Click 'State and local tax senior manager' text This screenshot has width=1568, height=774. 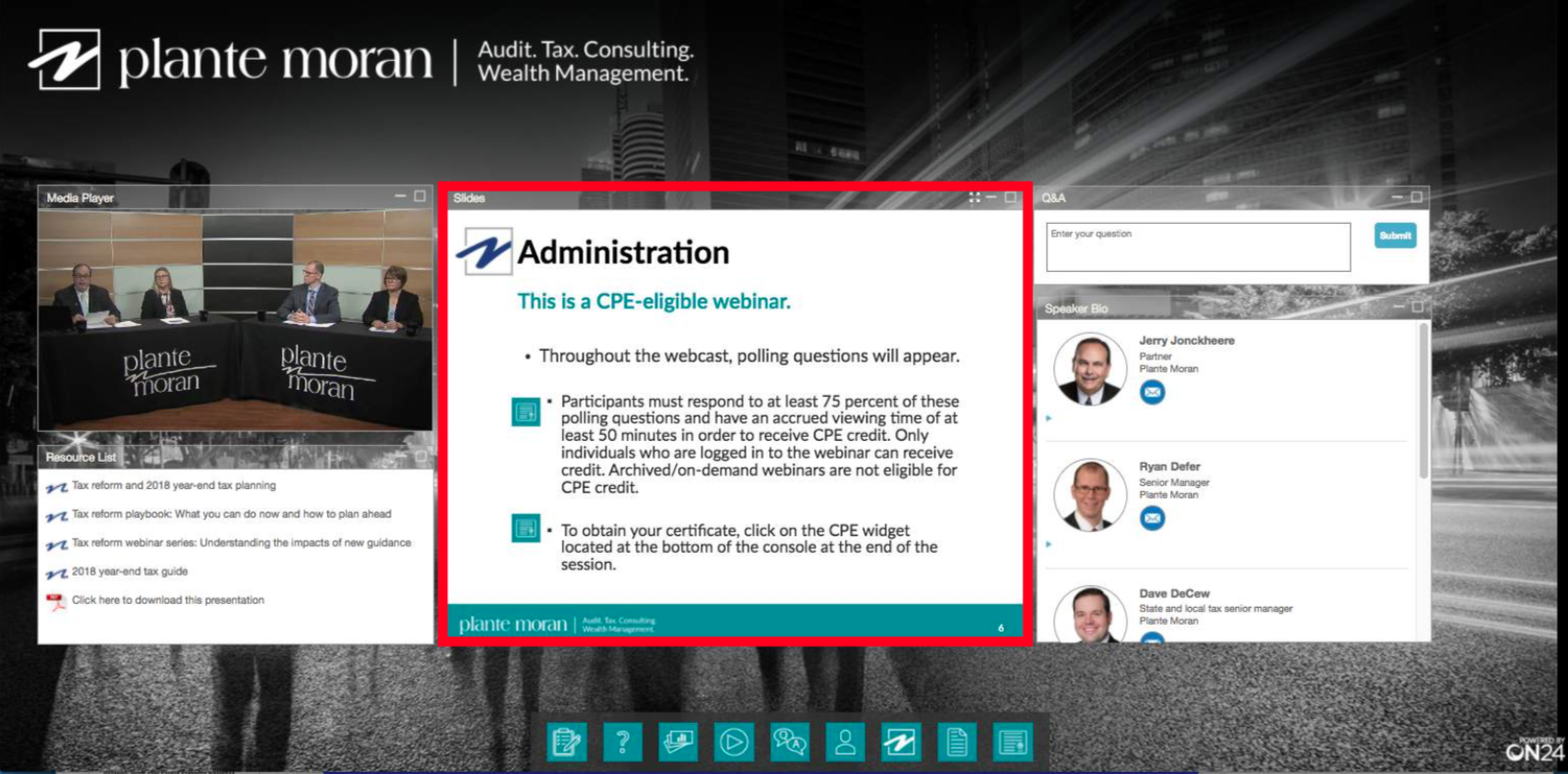(x=1216, y=609)
